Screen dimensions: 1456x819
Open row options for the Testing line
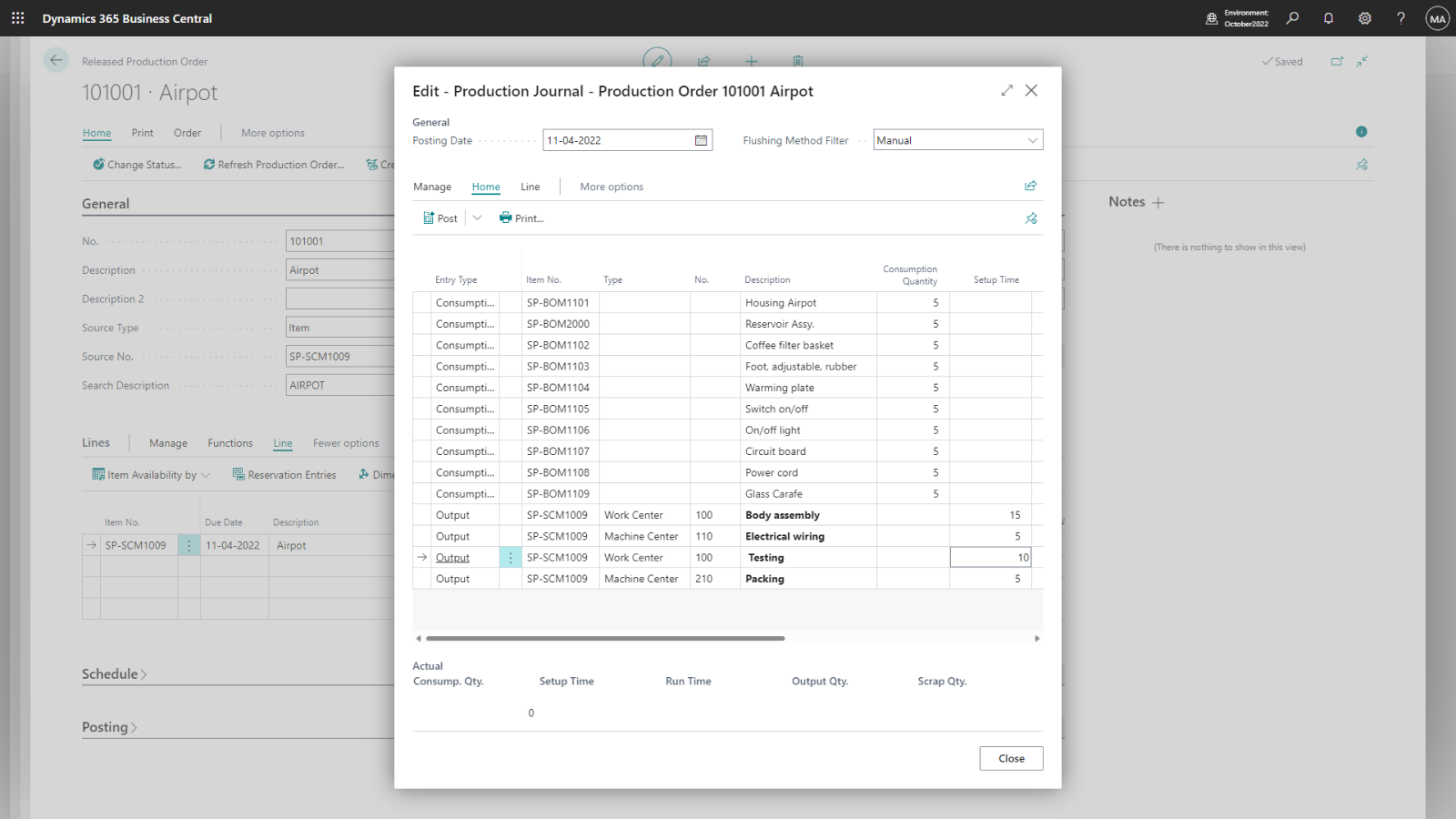[x=511, y=558]
